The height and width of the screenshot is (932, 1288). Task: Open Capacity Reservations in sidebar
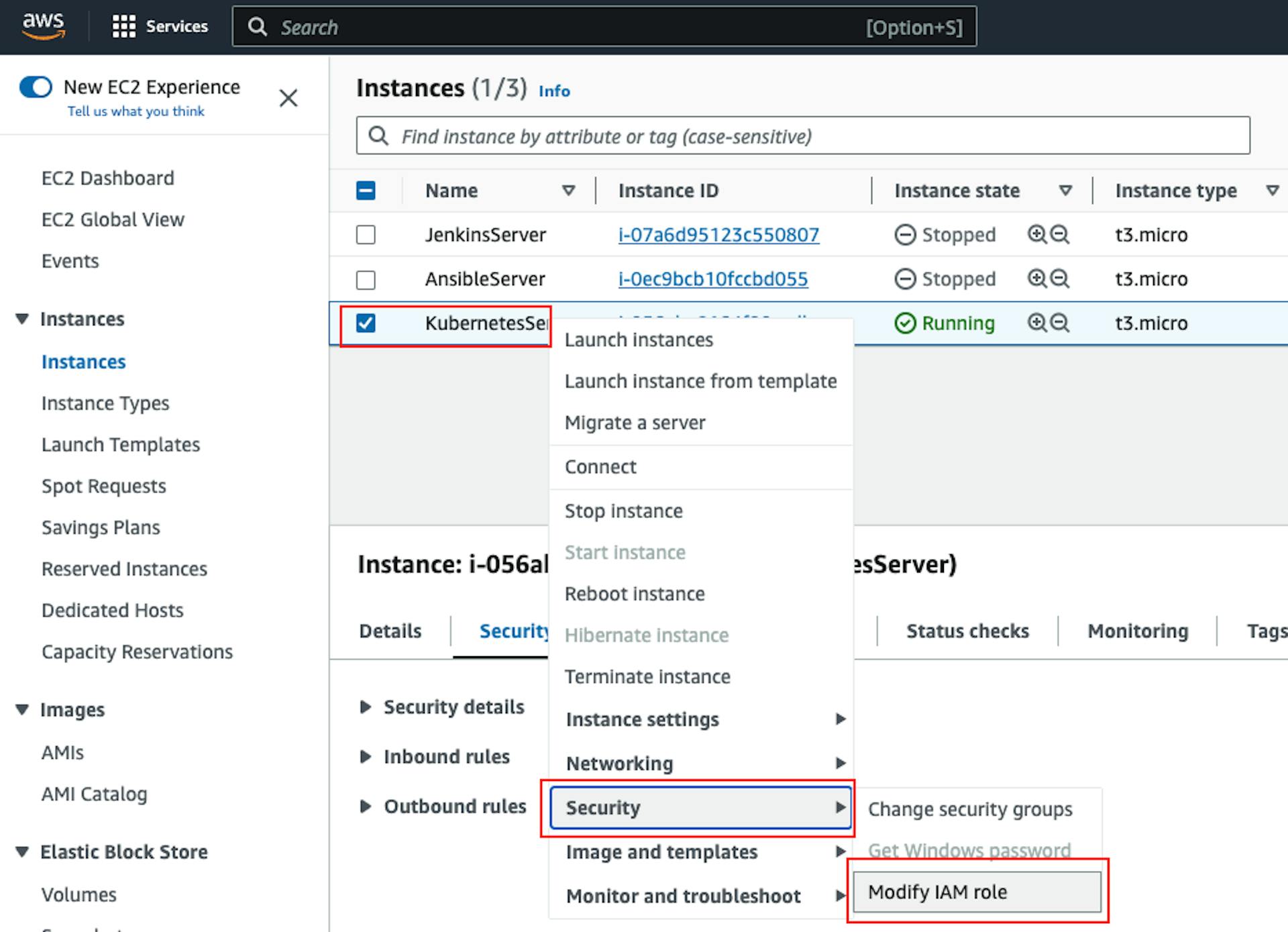[138, 652]
